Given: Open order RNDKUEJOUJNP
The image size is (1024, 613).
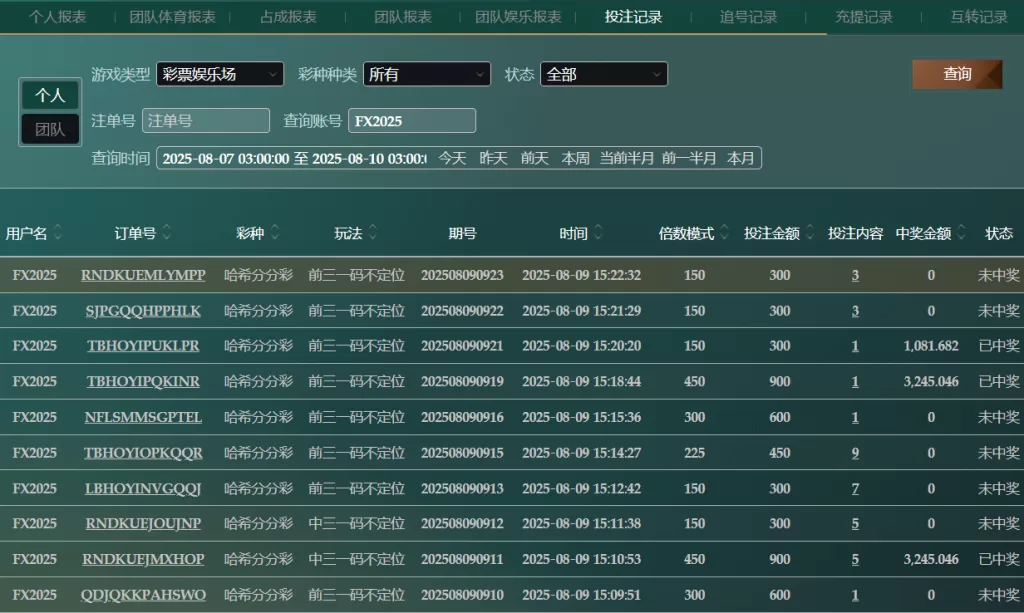Looking at the screenshot, I should 143,524.
